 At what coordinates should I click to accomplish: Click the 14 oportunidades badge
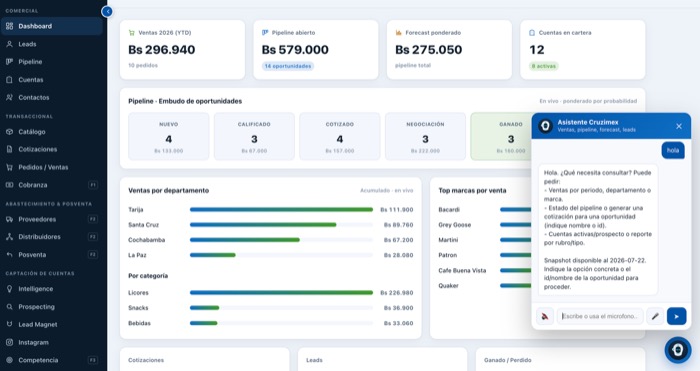288,66
